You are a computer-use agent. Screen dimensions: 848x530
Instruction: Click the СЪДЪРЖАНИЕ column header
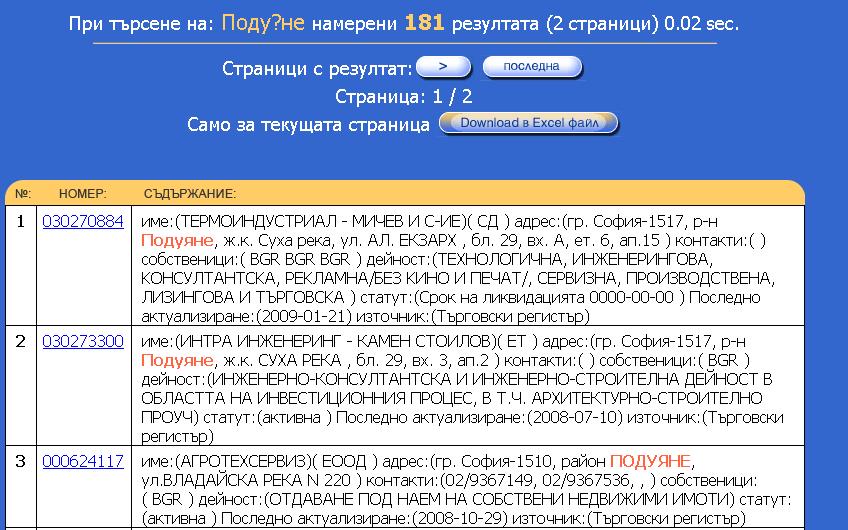click(190, 194)
